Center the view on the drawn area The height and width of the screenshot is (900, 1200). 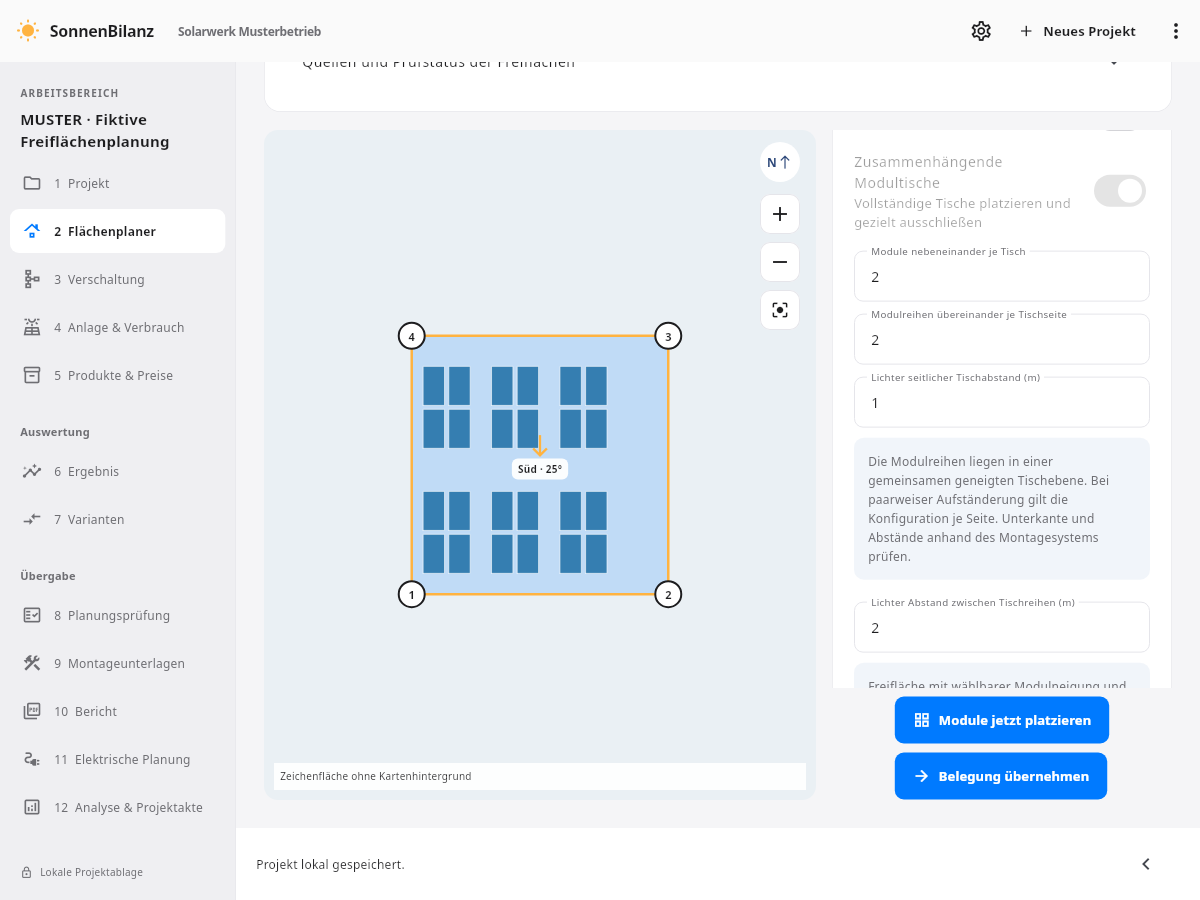click(780, 310)
